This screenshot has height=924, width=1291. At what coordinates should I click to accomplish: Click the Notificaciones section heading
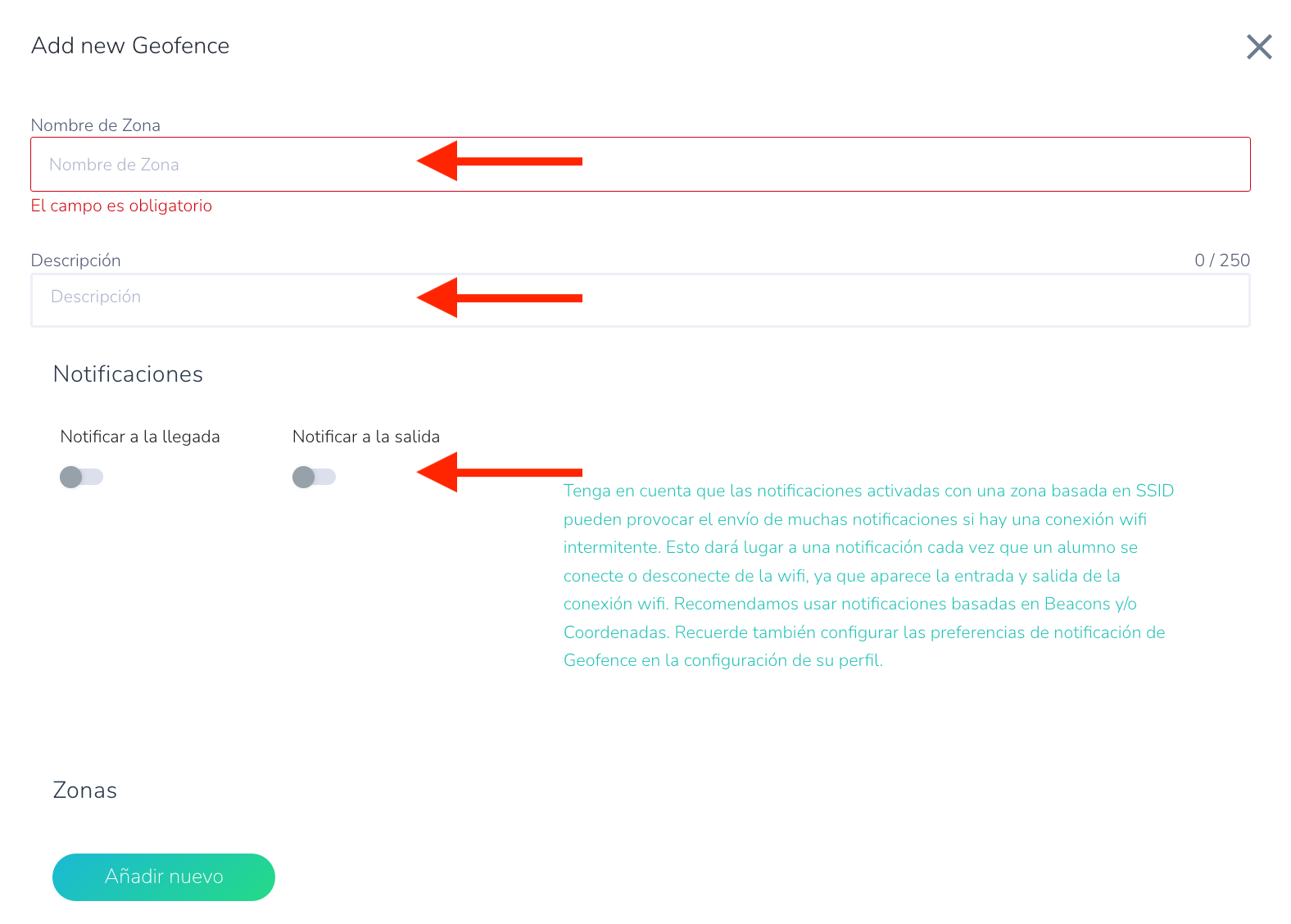pyautogui.click(x=128, y=374)
